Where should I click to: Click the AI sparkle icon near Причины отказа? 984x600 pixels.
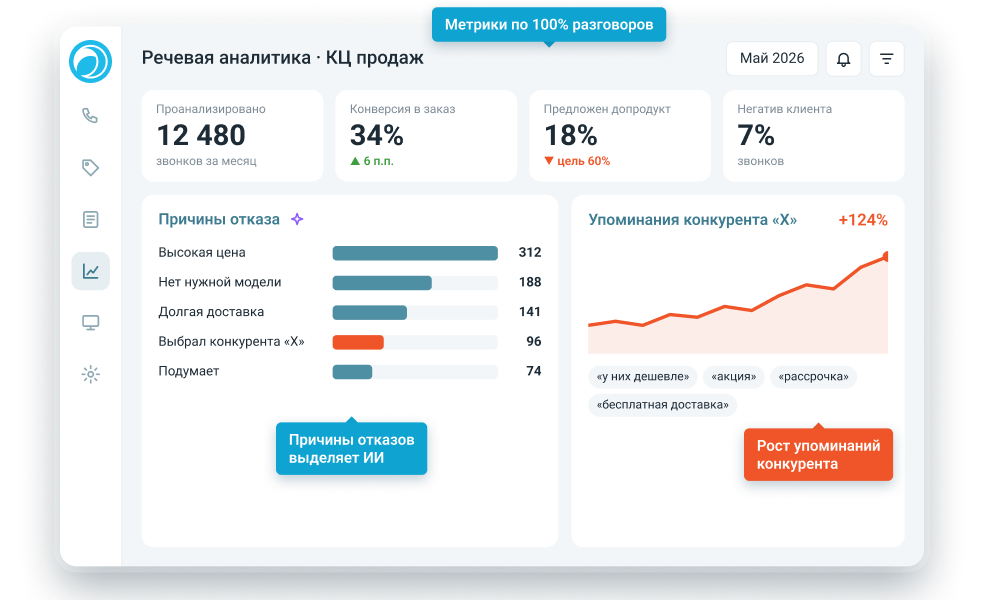click(297, 219)
